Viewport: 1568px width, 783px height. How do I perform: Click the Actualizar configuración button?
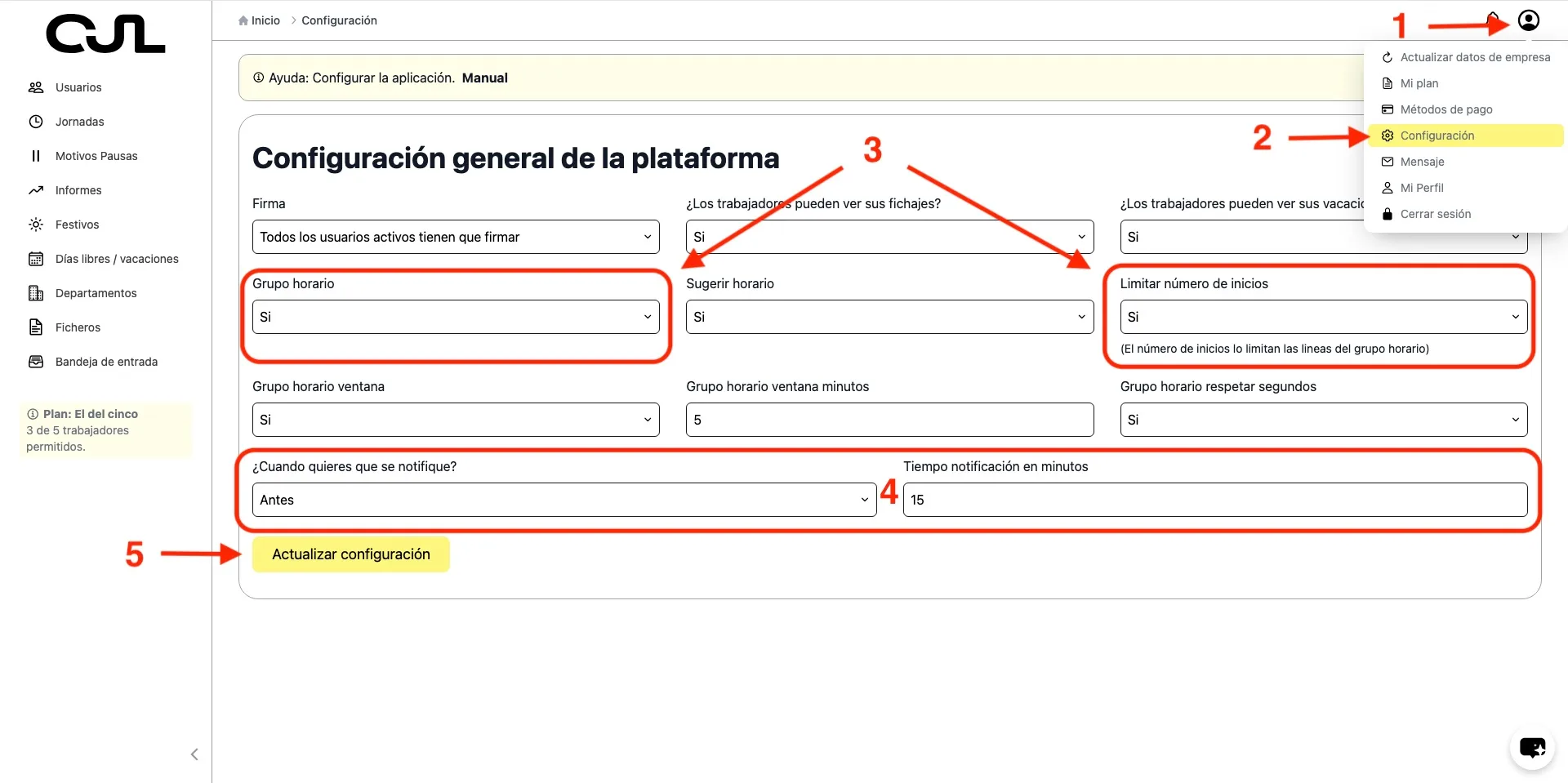(351, 554)
